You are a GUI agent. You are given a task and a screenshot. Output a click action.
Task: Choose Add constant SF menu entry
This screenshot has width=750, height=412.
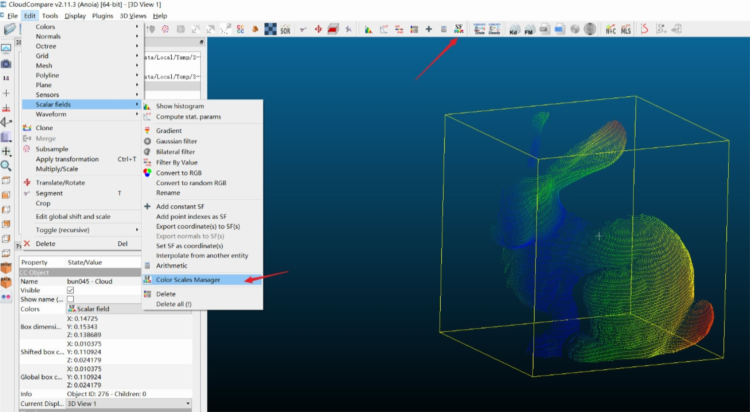coord(202,206)
